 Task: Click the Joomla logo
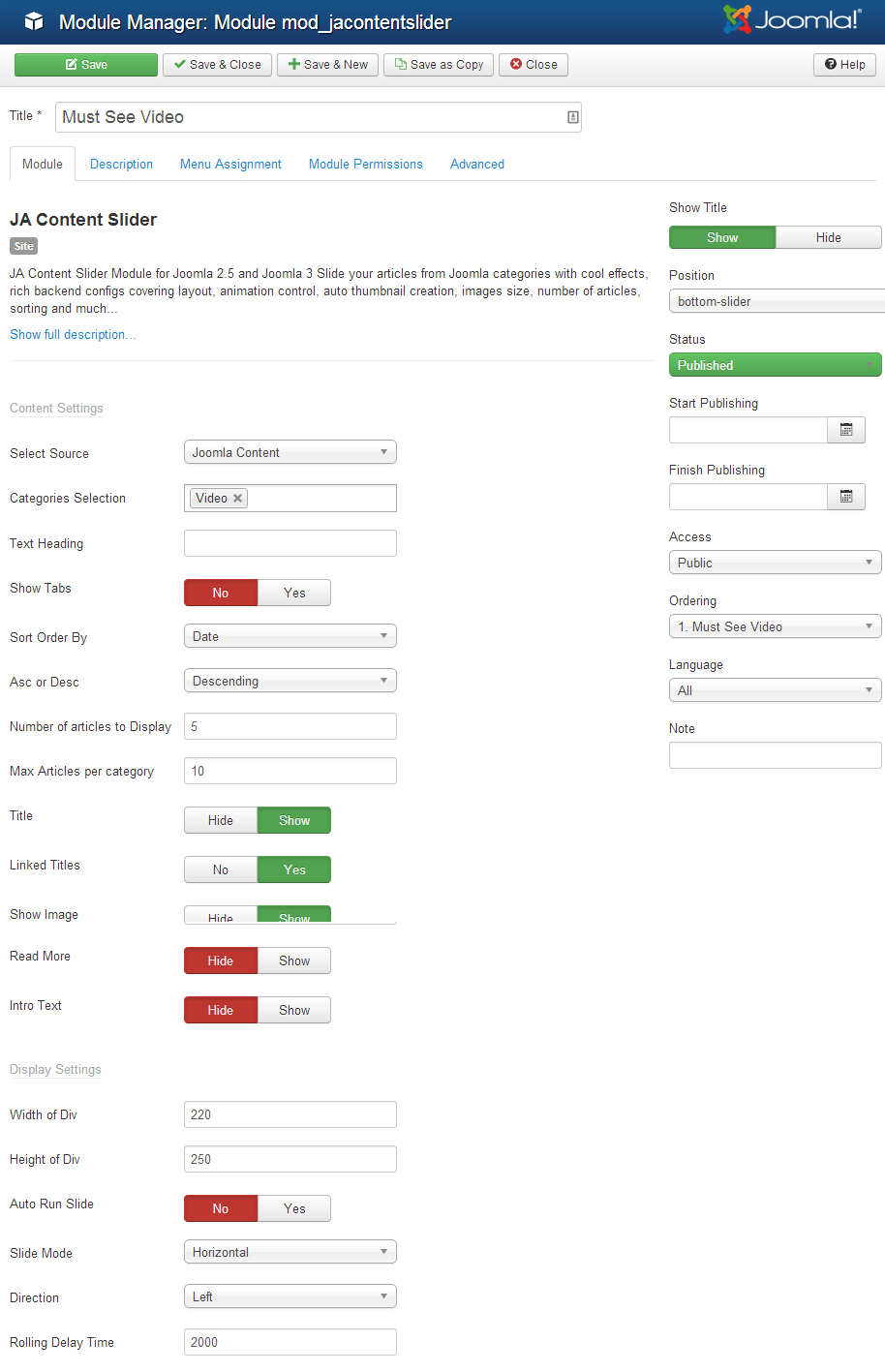[x=792, y=19]
